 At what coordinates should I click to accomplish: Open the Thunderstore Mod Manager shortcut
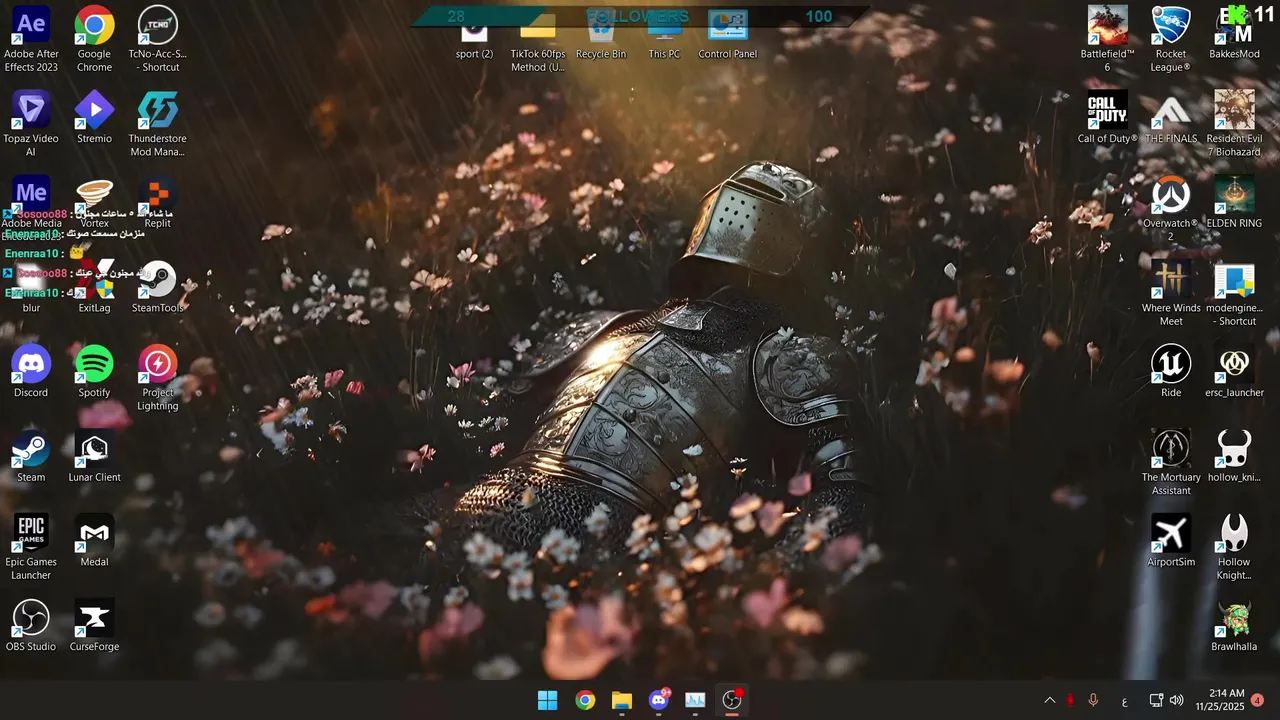(x=157, y=125)
